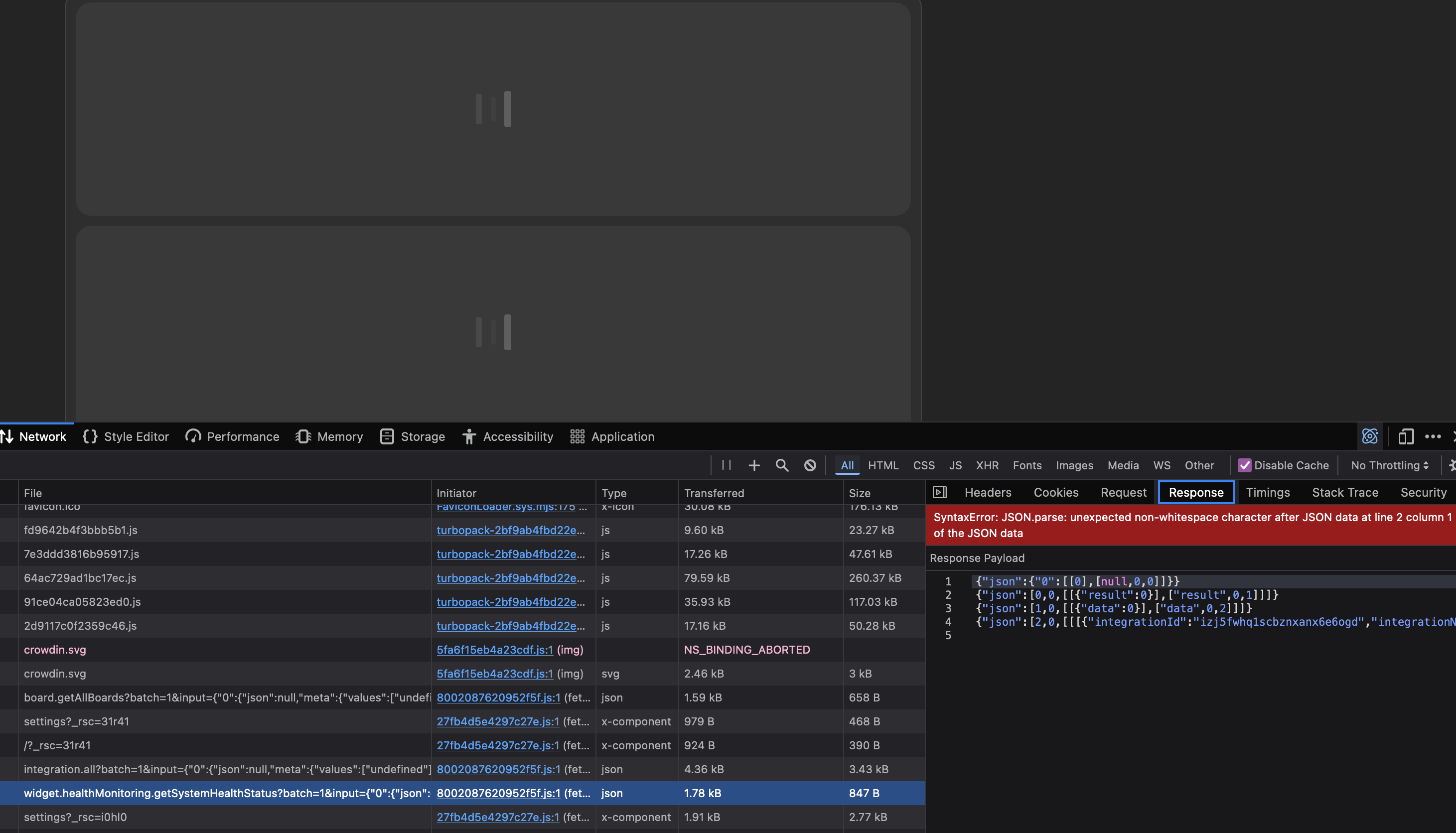Sort requests by Size column header
1456x833 pixels.
click(859, 493)
